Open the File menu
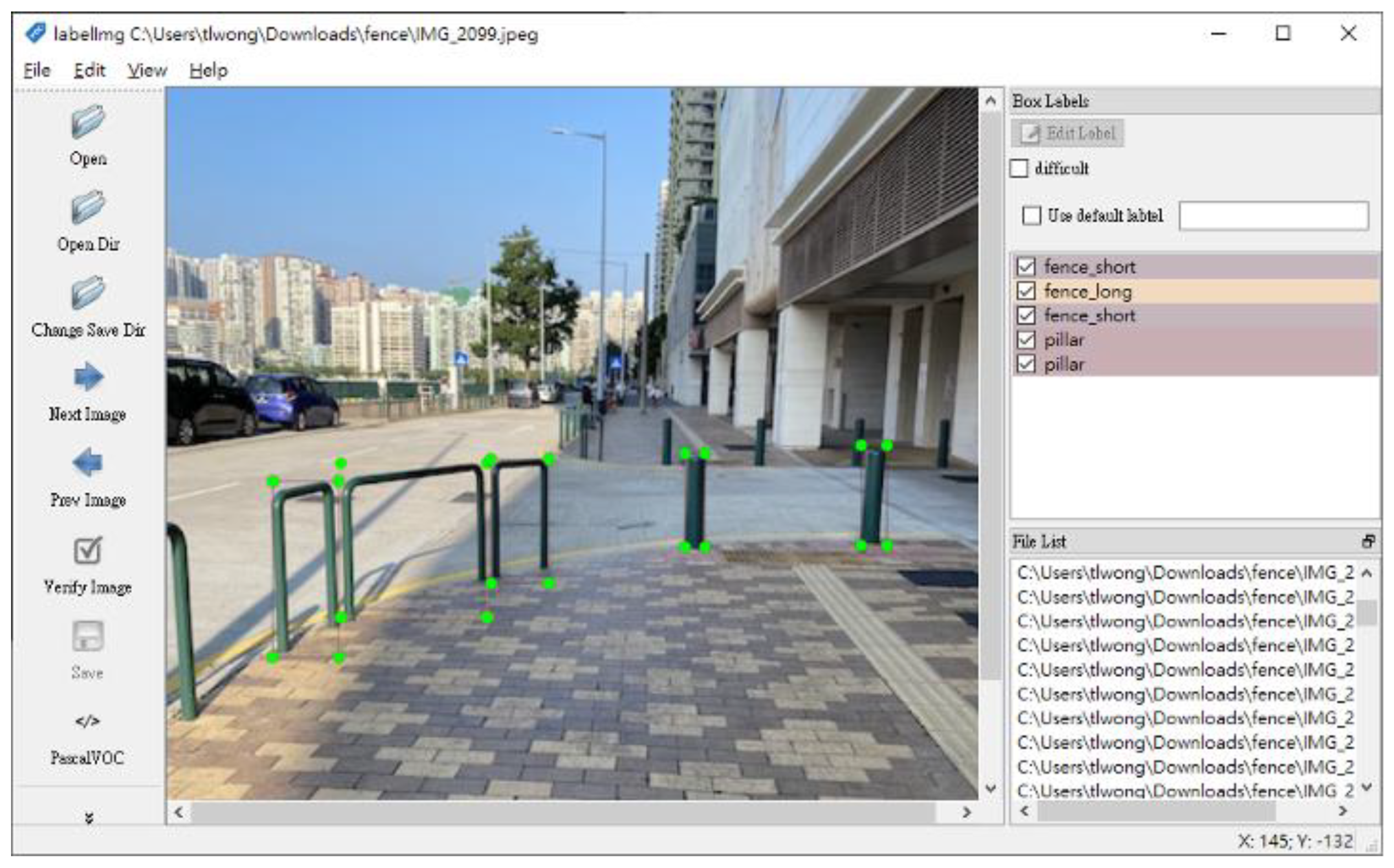1394x868 pixels. (37, 70)
